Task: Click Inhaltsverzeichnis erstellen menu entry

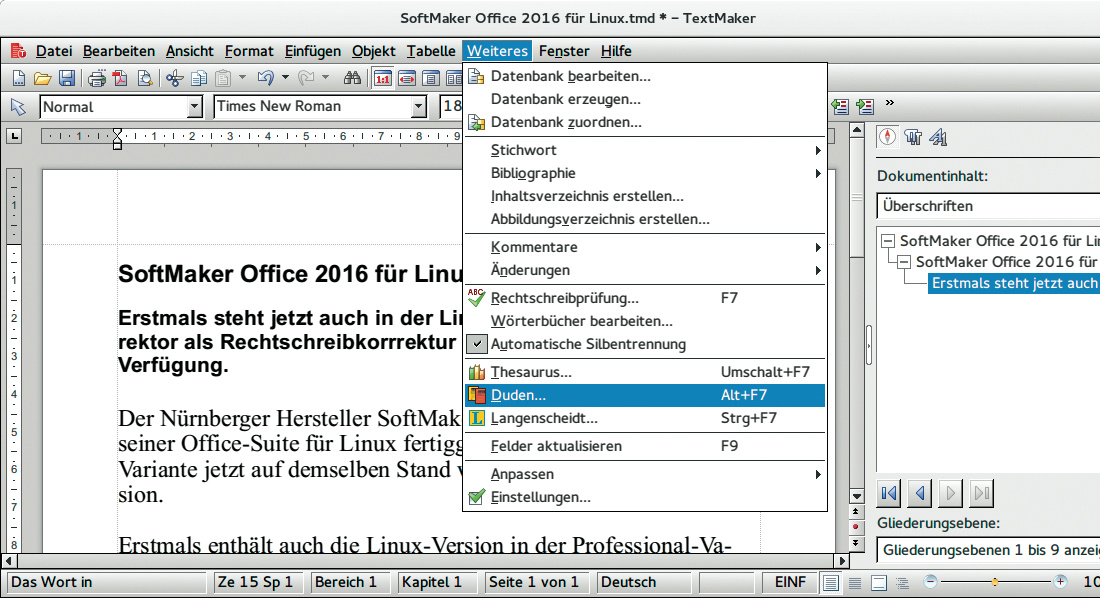Action: tap(587, 196)
